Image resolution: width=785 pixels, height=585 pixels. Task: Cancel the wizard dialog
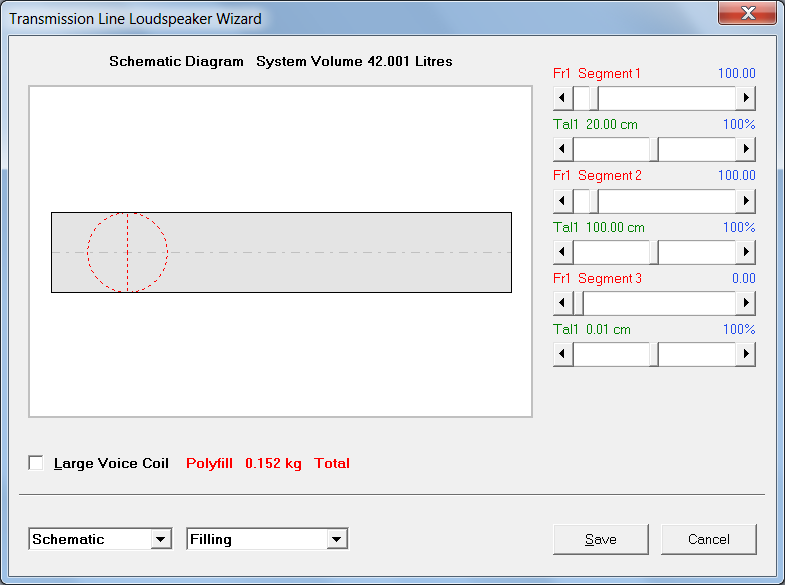(709, 539)
